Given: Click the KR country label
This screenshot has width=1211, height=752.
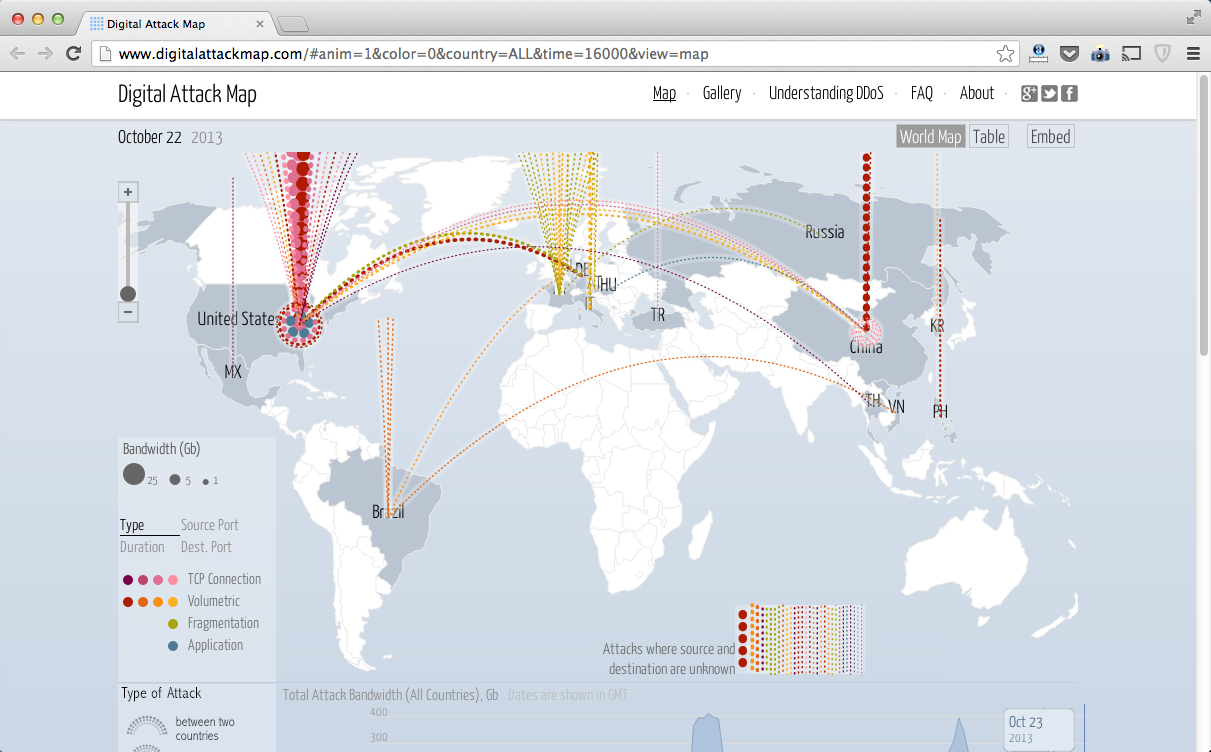Looking at the screenshot, I should 937,327.
